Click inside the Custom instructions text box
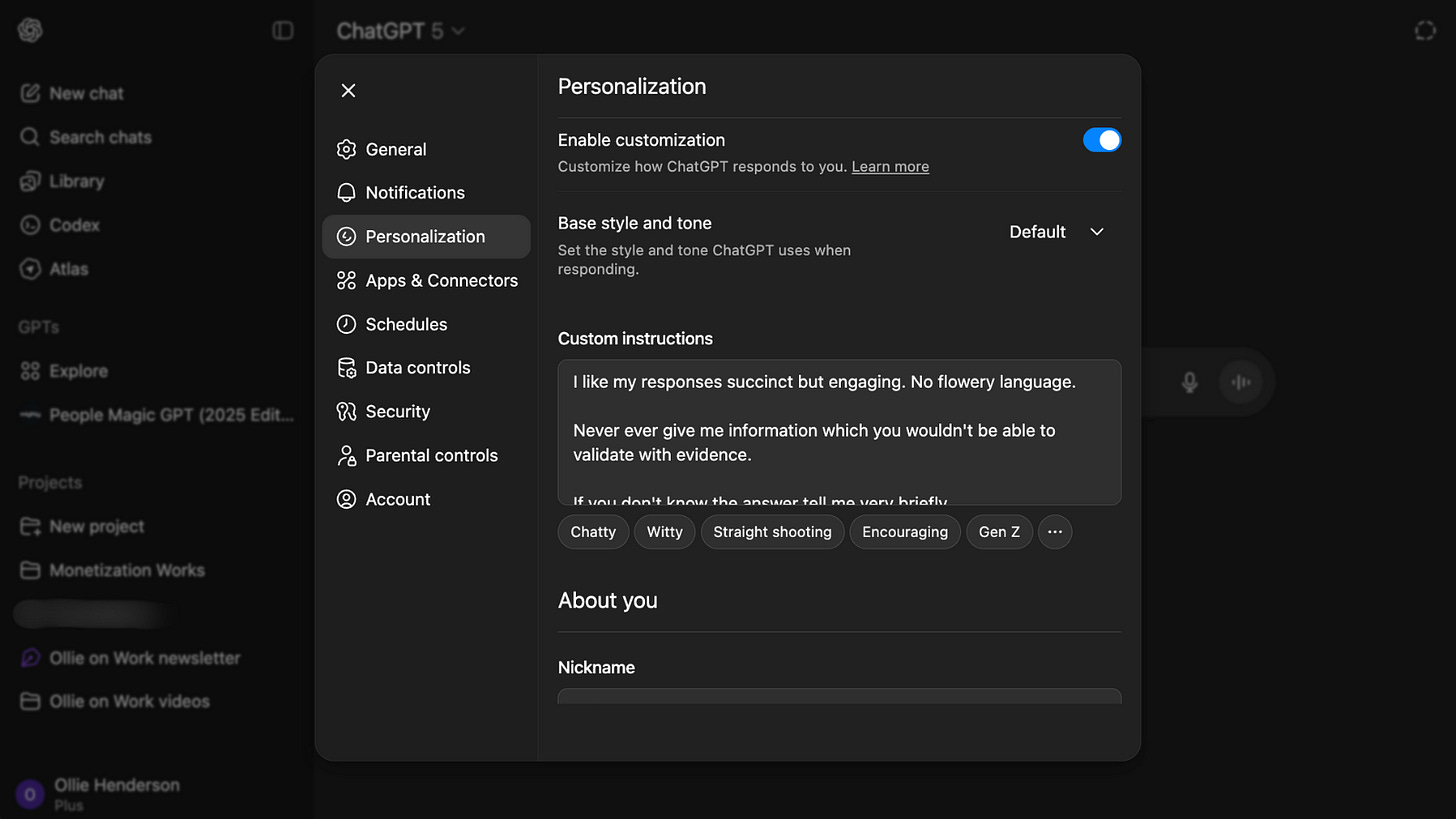The height and width of the screenshot is (819, 1456). 839,432
